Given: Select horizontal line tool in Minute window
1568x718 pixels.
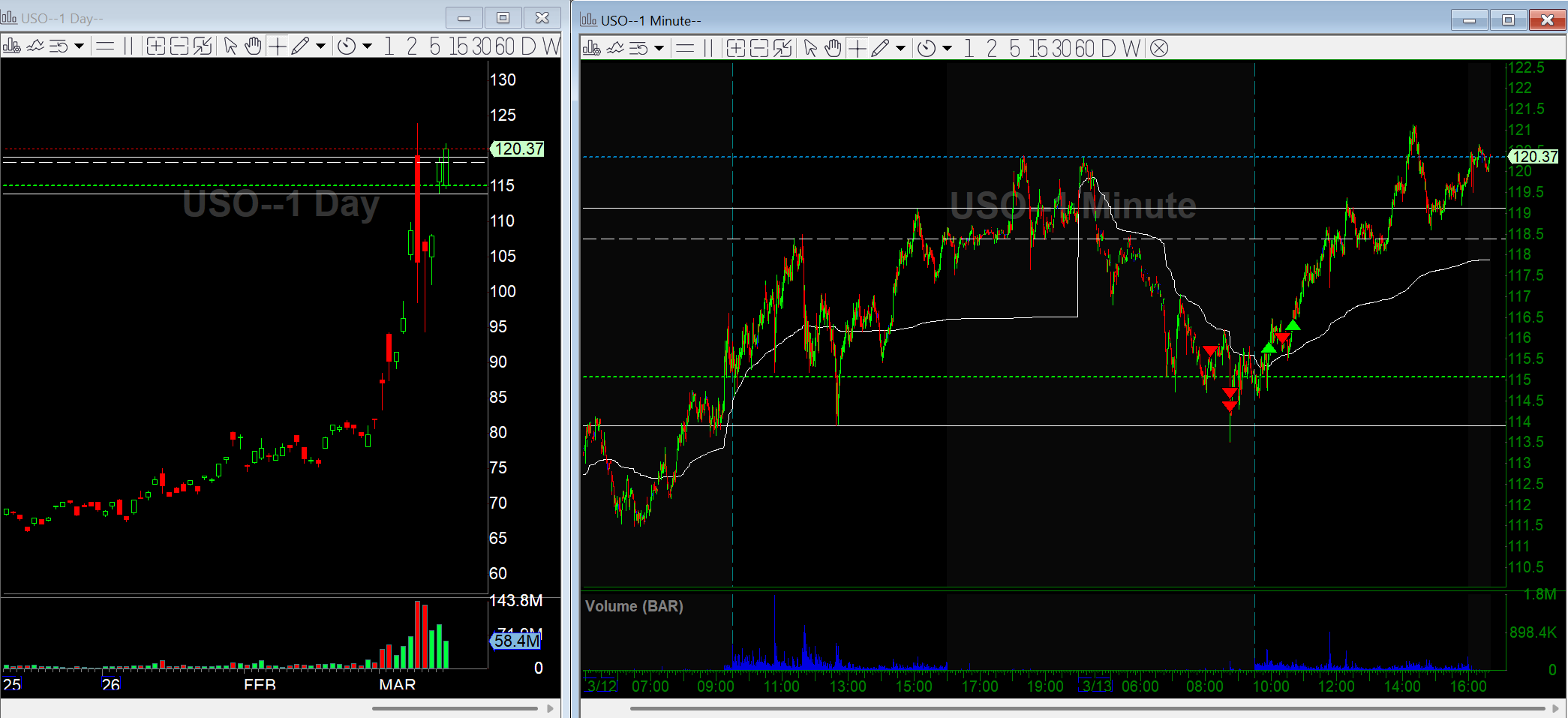Looking at the screenshot, I should point(685,49).
